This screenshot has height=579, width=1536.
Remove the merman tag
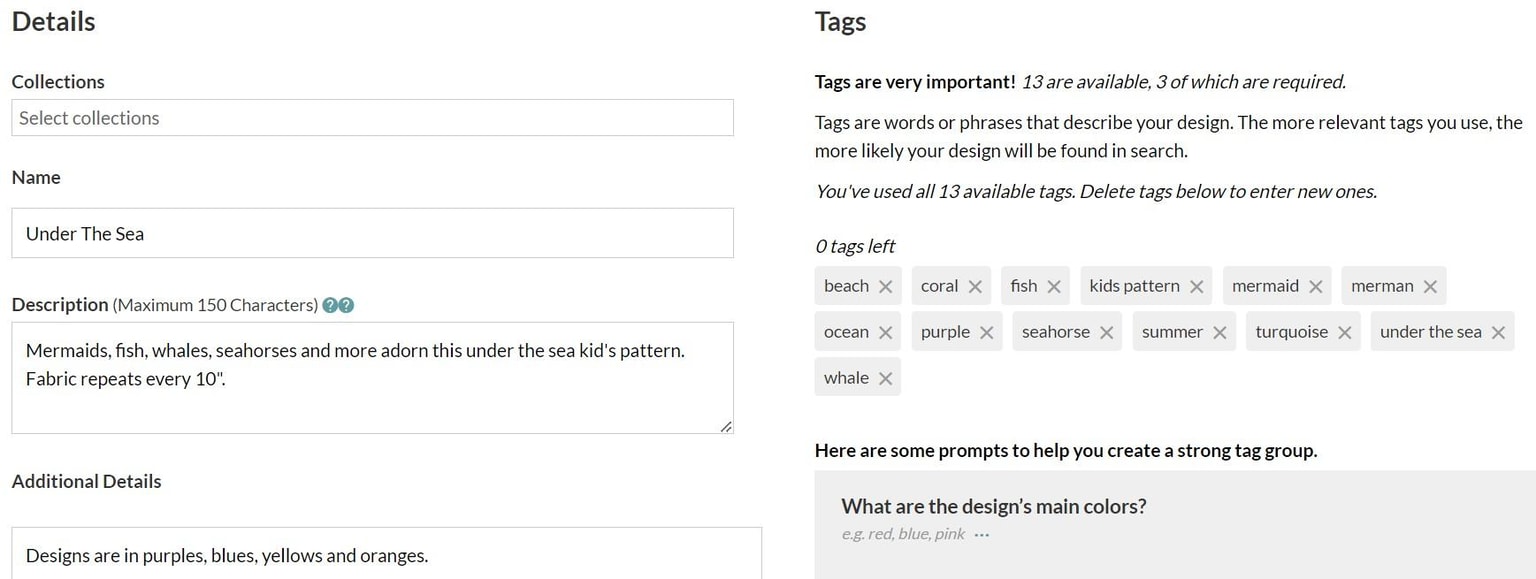click(1430, 286)
